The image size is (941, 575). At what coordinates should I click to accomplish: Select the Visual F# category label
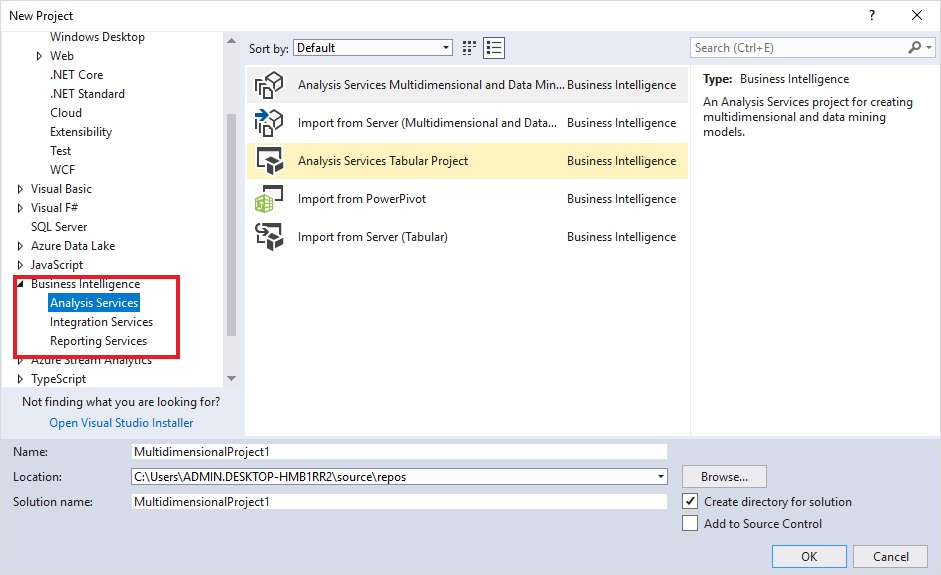click(x=55, y=208)
